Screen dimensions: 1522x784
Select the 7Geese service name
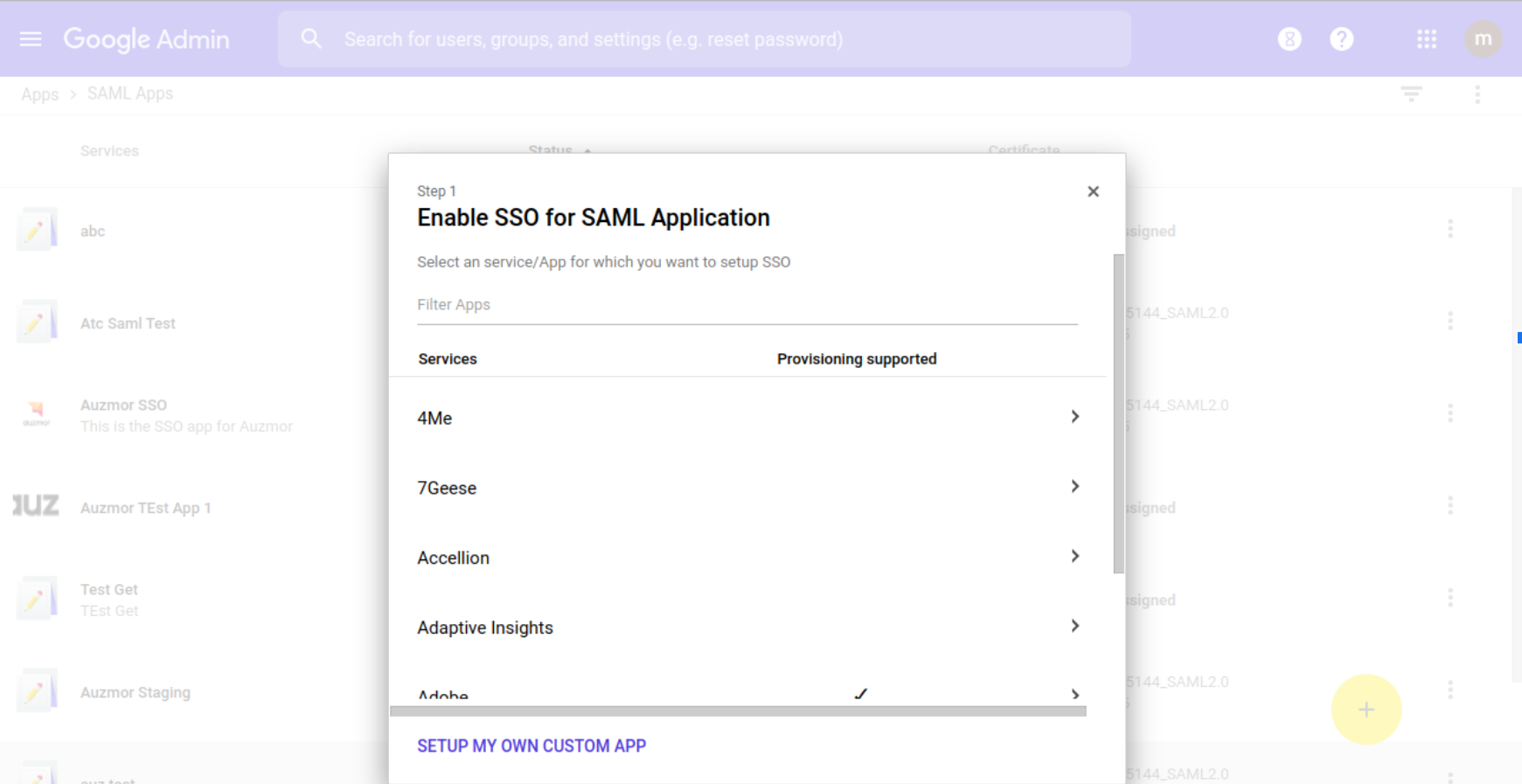point(447,489)
